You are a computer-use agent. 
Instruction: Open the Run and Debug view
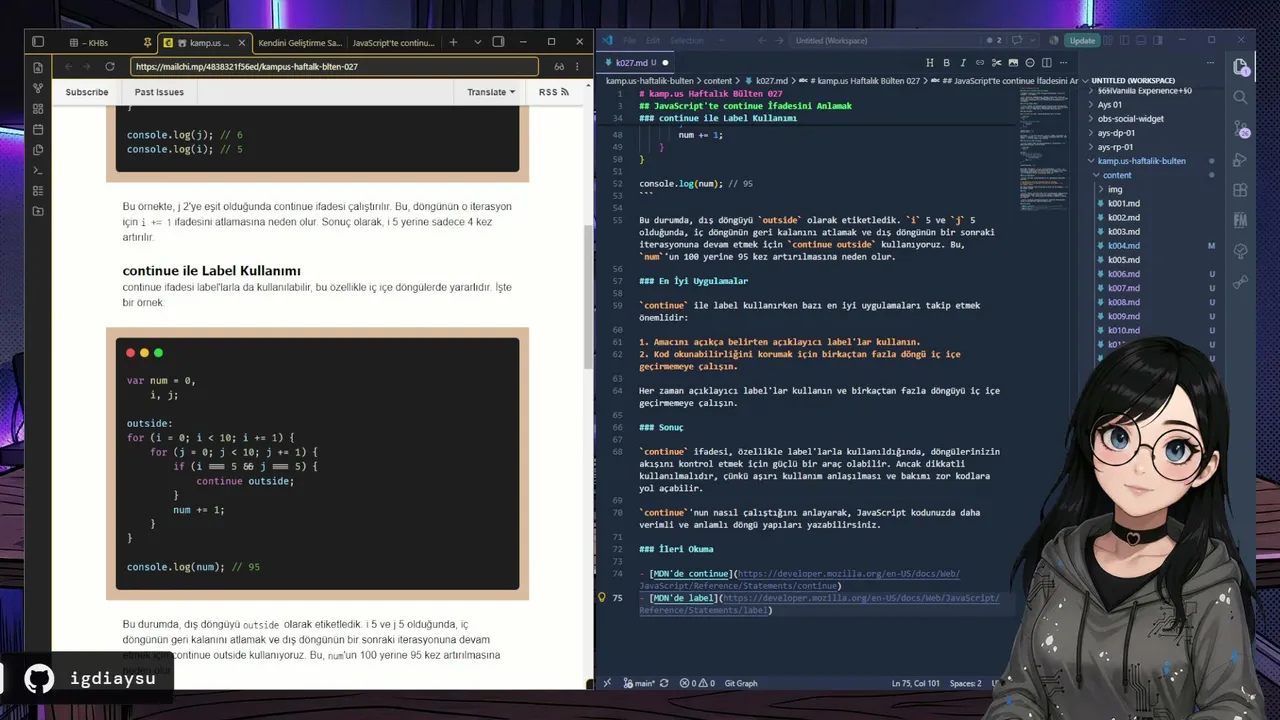[x=1241, y=160]
